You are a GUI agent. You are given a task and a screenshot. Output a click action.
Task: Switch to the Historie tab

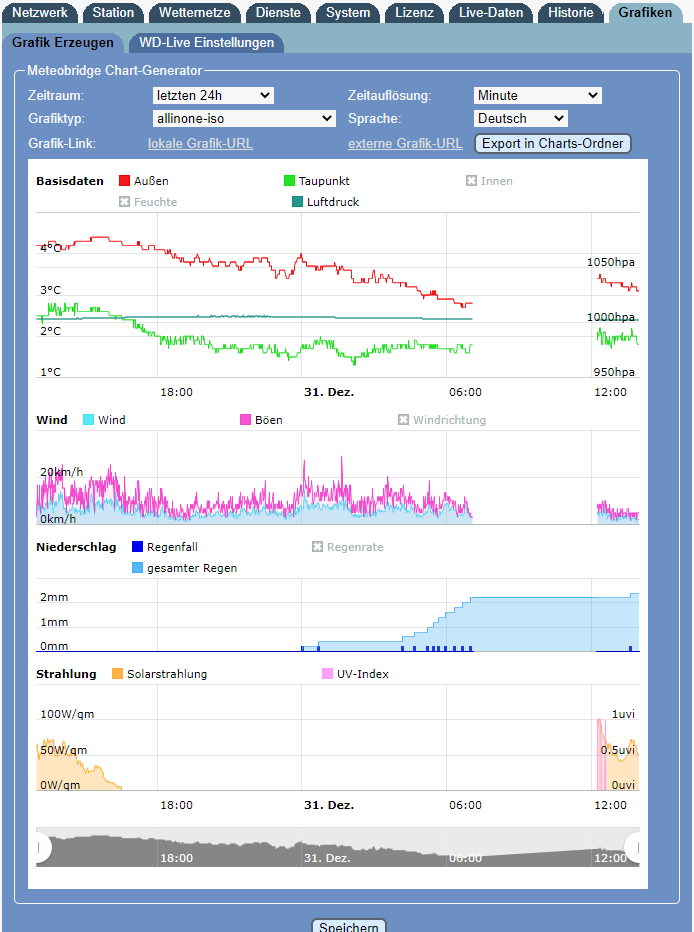[571, 13]
